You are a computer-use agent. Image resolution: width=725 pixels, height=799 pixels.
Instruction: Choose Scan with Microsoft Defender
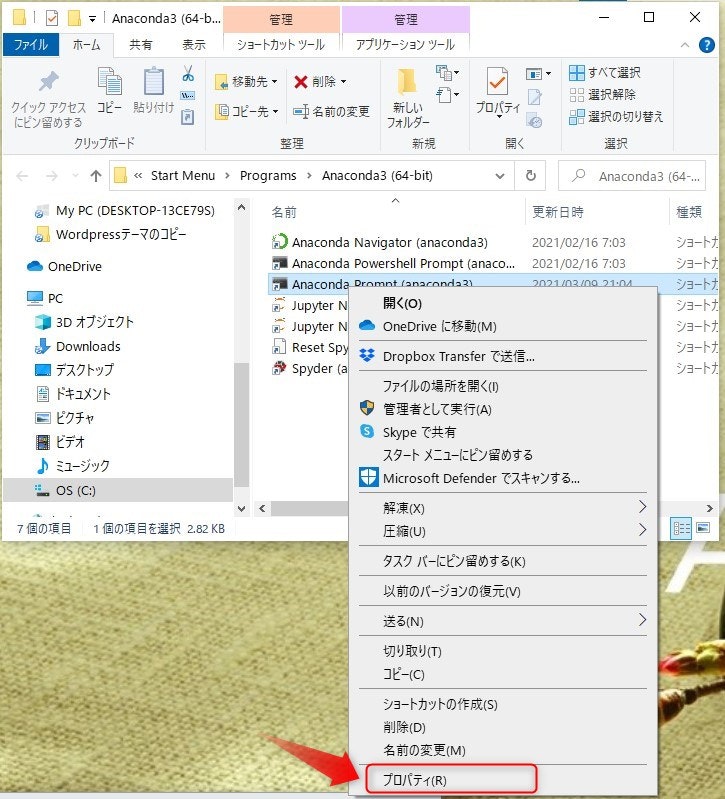502,478
